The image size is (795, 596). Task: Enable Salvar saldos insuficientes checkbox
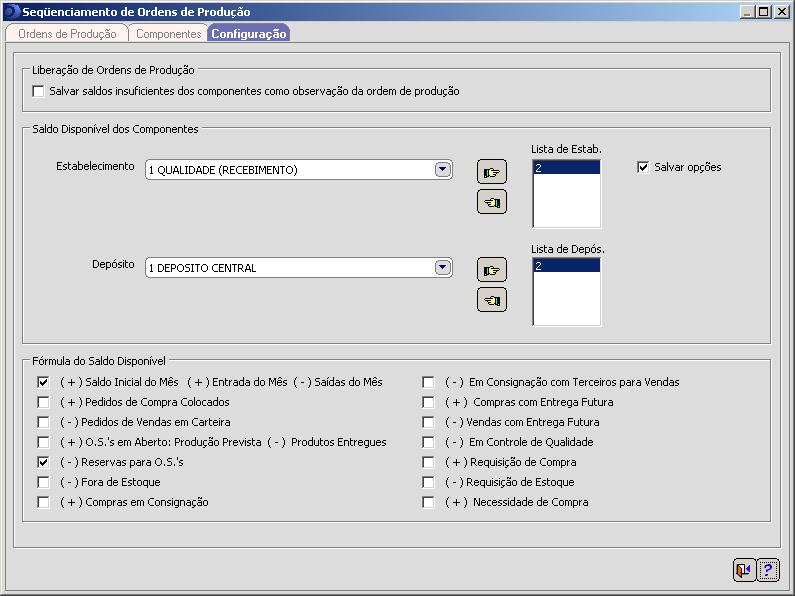pyautogui.click(x=39, y=91)
